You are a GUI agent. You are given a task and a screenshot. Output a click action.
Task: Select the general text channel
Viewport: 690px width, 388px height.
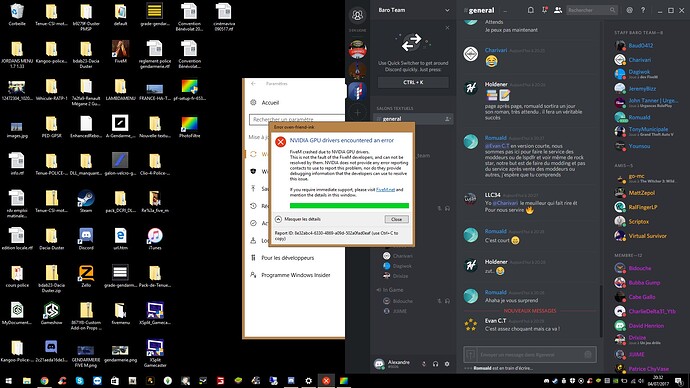413,119
